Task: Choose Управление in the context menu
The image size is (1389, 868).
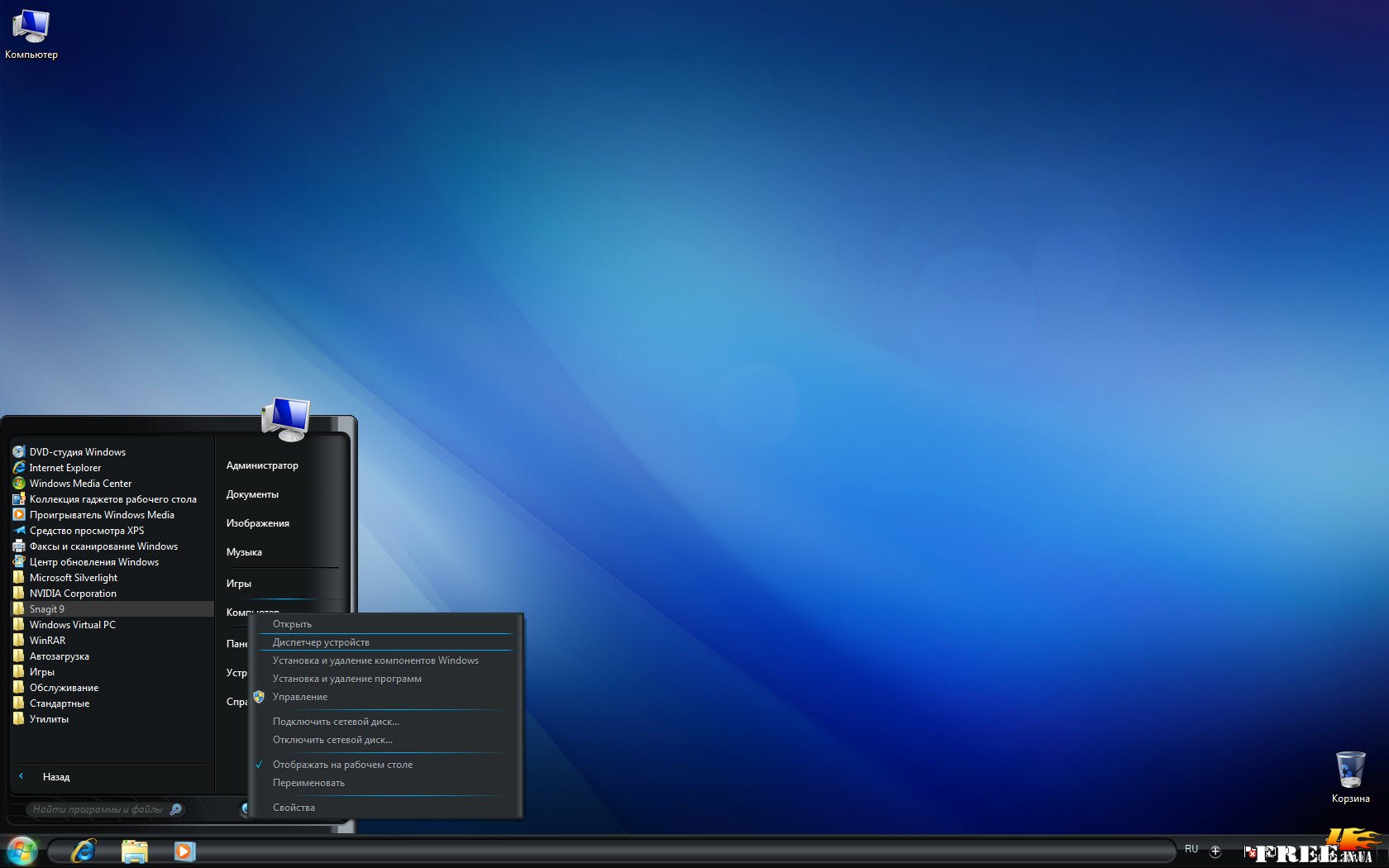Action: [x=385, y=697]
